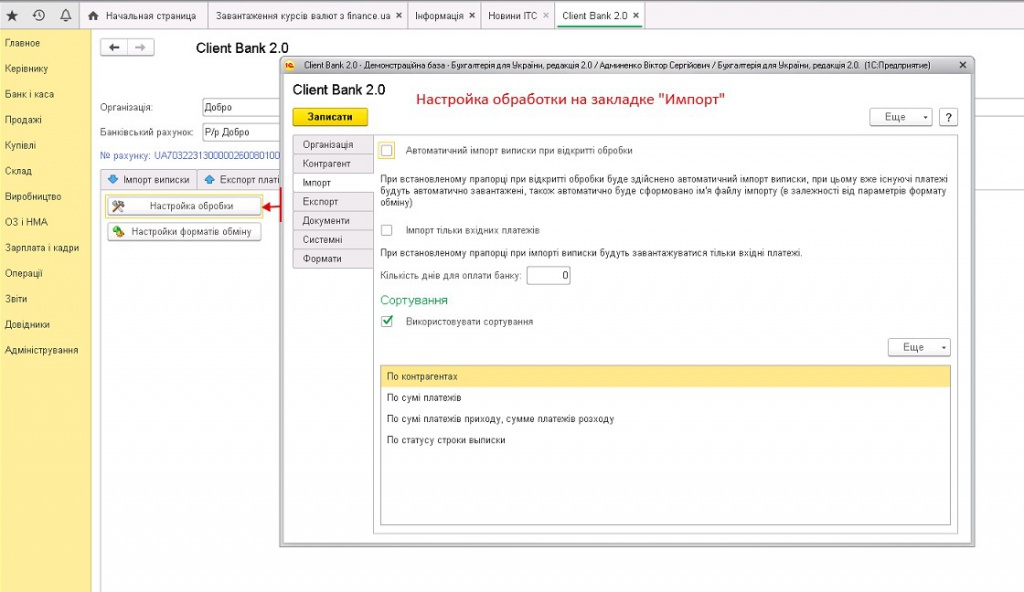This screenshot has height=592, width=1024.
Task: Open the Банк і каса section
Action: [x=29, y=94]
